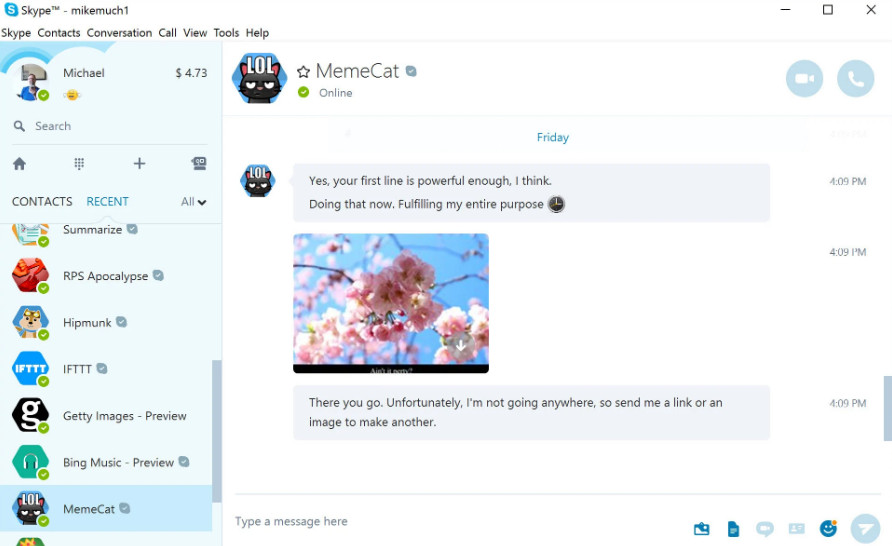Open Summarize bot conversation
The height and width of the screenshot is (546, 892).
106,234
